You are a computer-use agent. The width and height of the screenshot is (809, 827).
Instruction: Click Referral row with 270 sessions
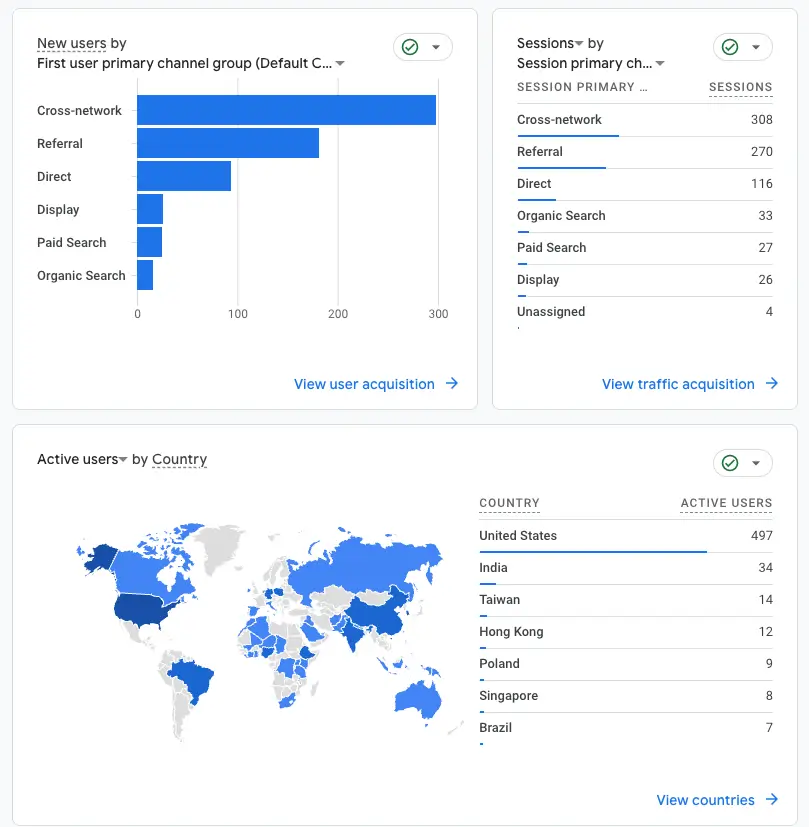click(x=644, y=152)
